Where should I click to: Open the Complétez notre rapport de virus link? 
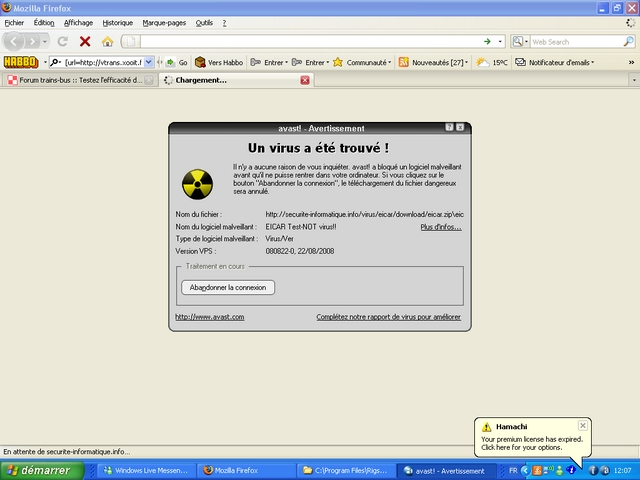pyautogui.click(x=389, y=317)
